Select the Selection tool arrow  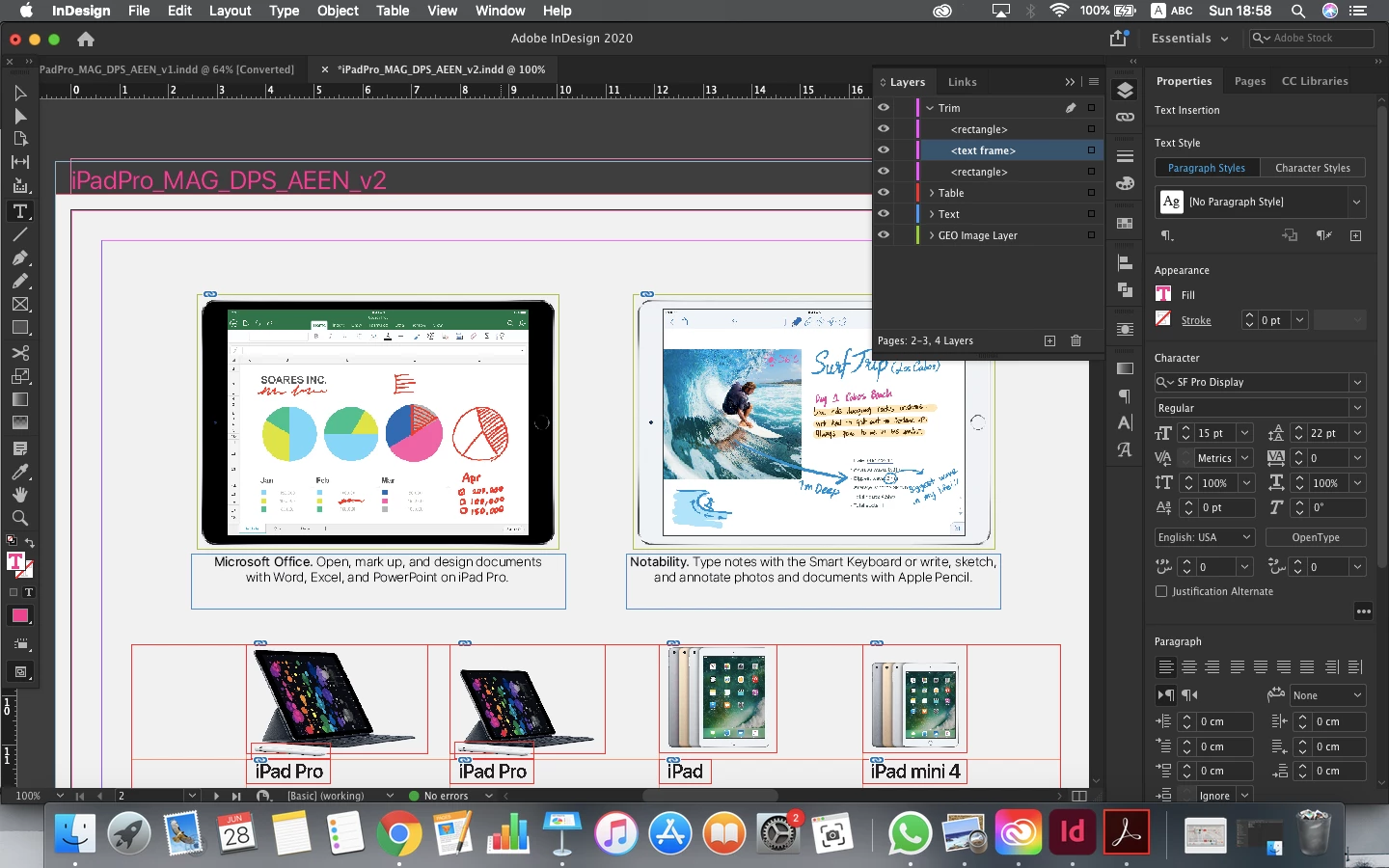(x=19, y=93)
